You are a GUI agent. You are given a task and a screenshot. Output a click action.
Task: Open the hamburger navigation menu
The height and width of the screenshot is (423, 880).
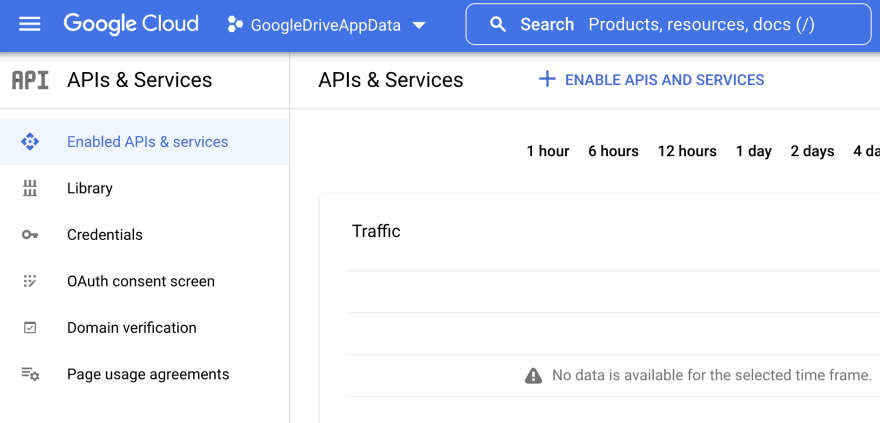tap(29, 24)
